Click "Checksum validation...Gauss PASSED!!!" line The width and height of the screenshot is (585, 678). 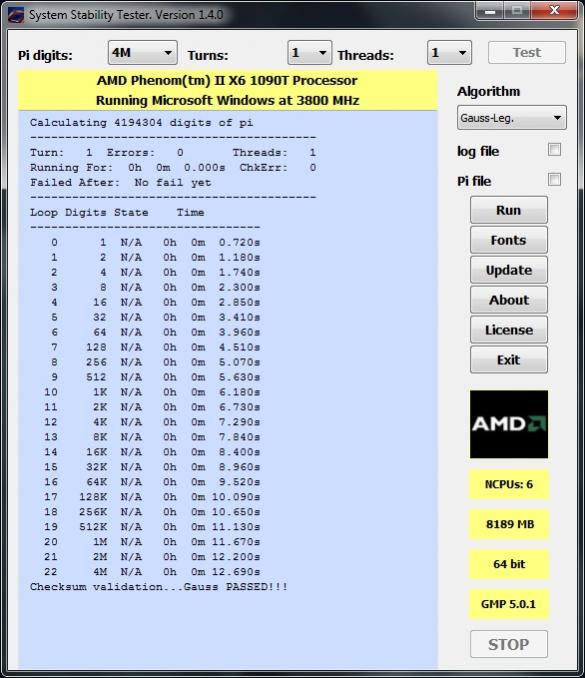point(159,587)
